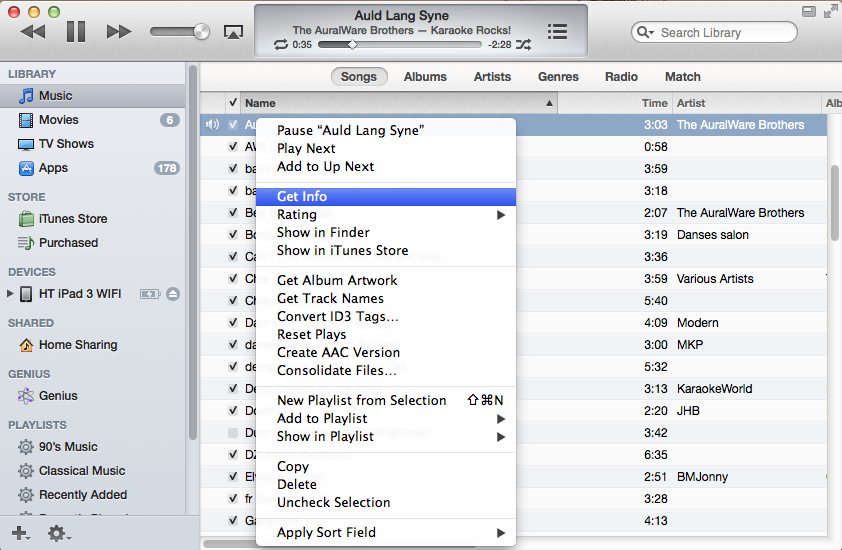Eject the HT iPad 3 WIFI device
The height and width of the screenshot is (550, 842).
[173, 294]
